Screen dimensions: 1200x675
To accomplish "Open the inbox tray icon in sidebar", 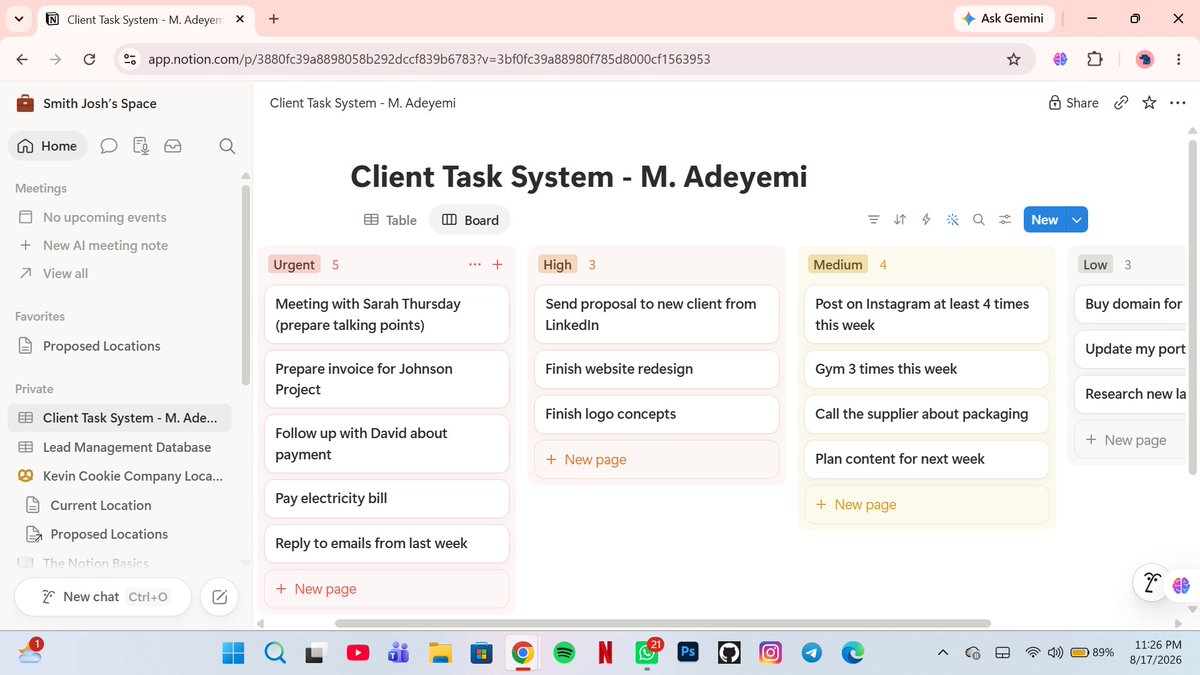I will (x=173, y=146).
